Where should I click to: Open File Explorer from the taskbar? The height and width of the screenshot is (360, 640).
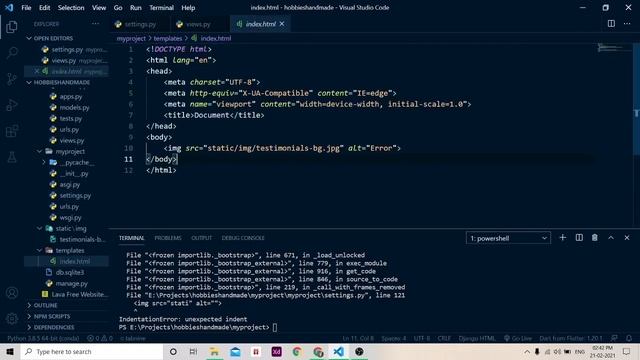point(214,351)
